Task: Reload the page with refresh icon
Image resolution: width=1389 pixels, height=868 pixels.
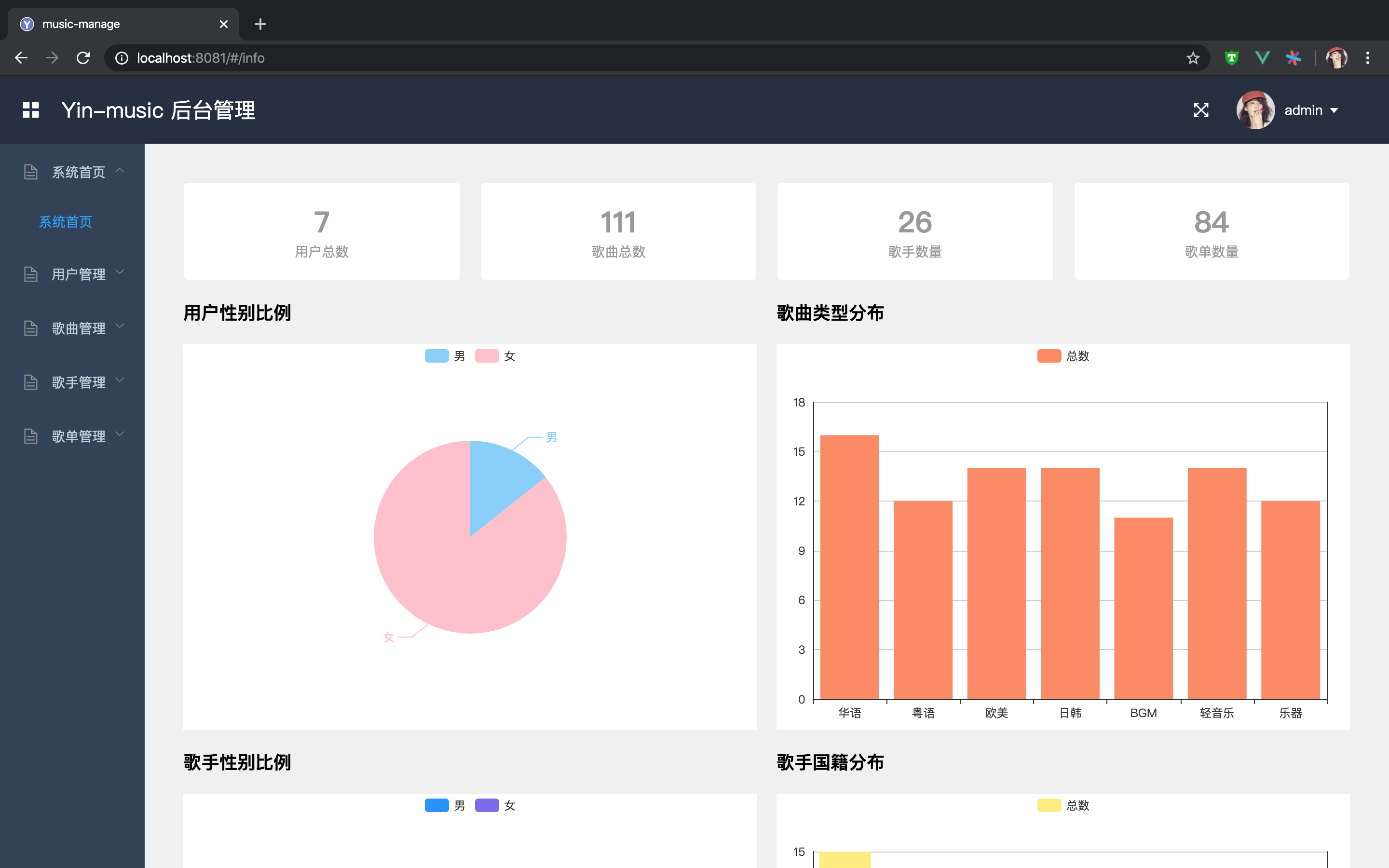Action: tap(83, 58)
